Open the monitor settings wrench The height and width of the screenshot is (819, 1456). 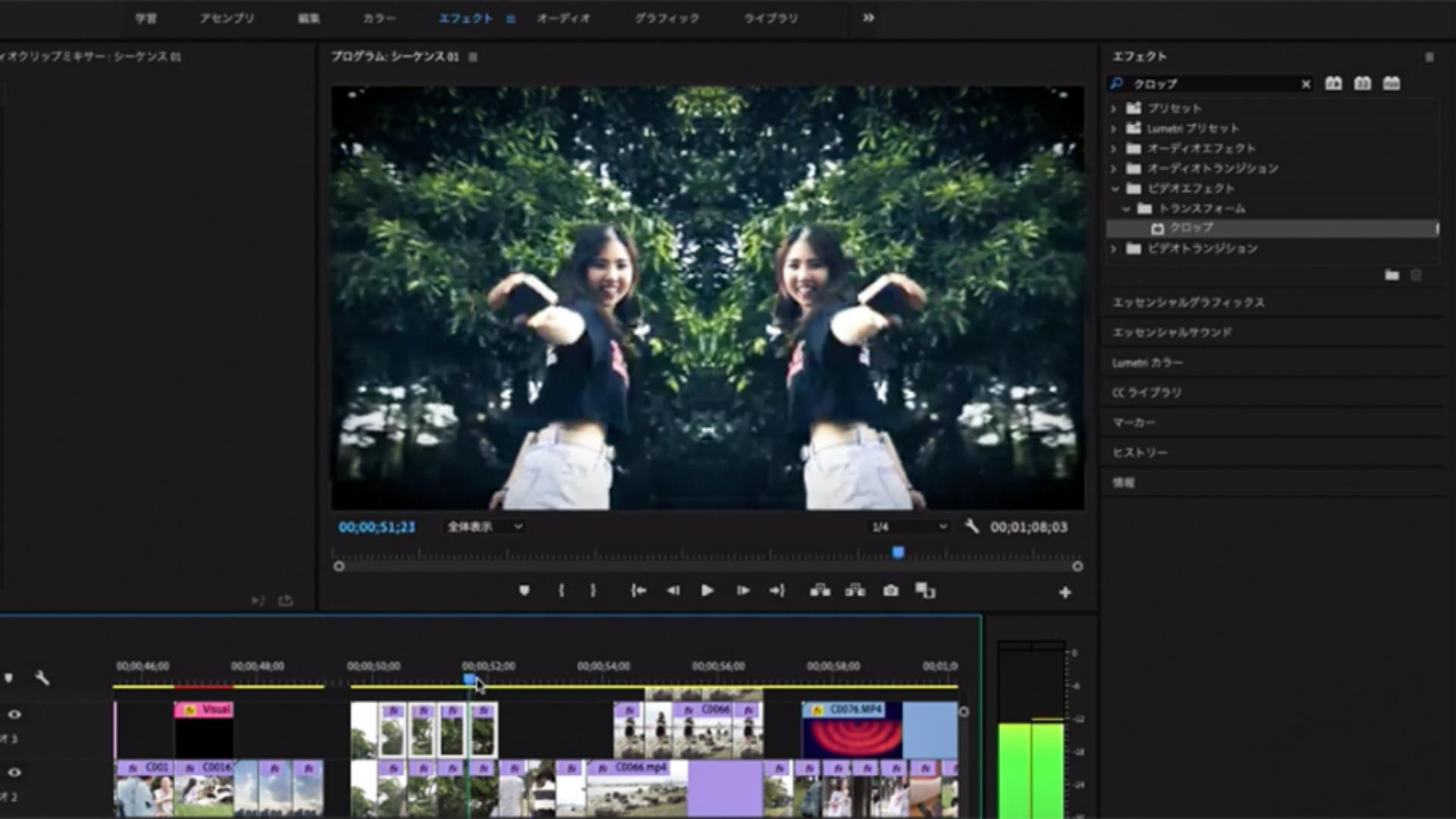point(971,526)
